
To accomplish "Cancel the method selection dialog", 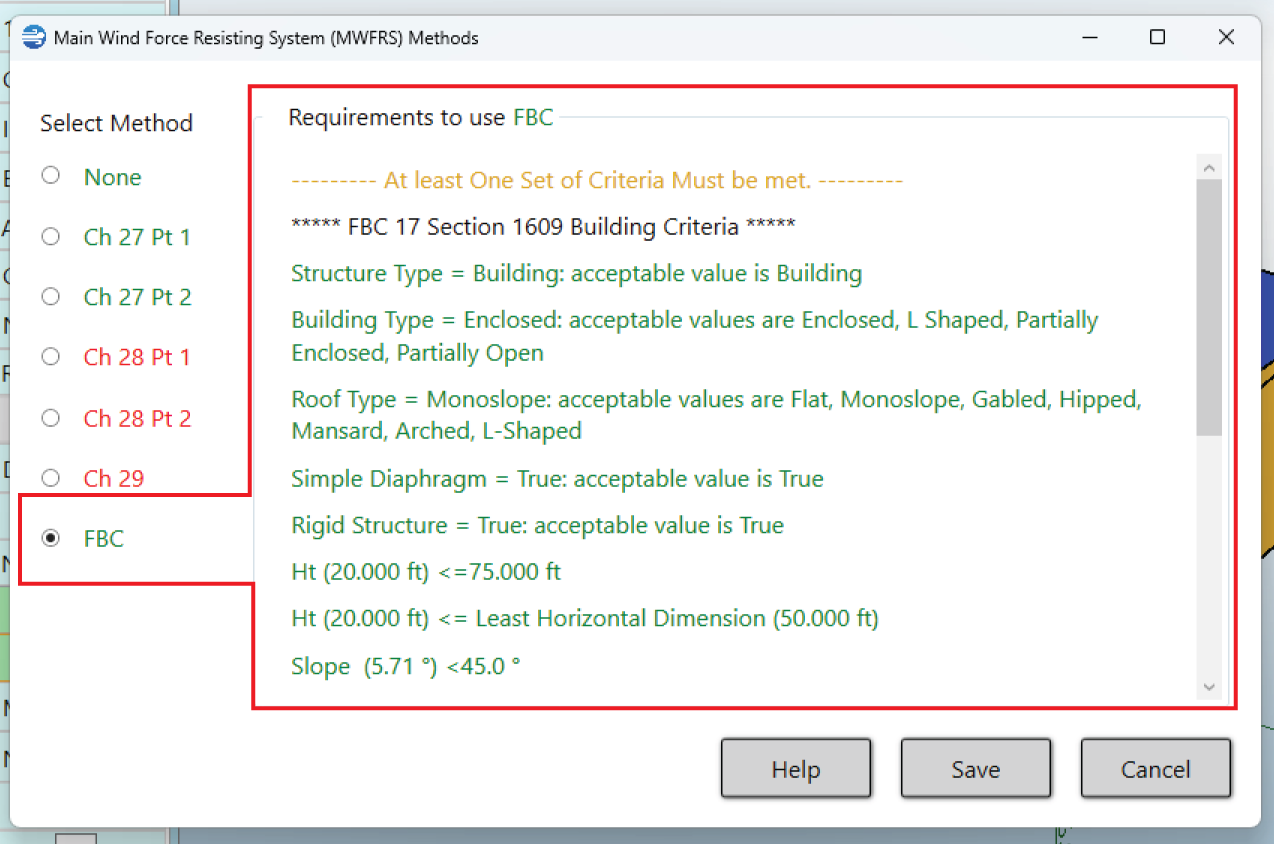I will 1155,769.
